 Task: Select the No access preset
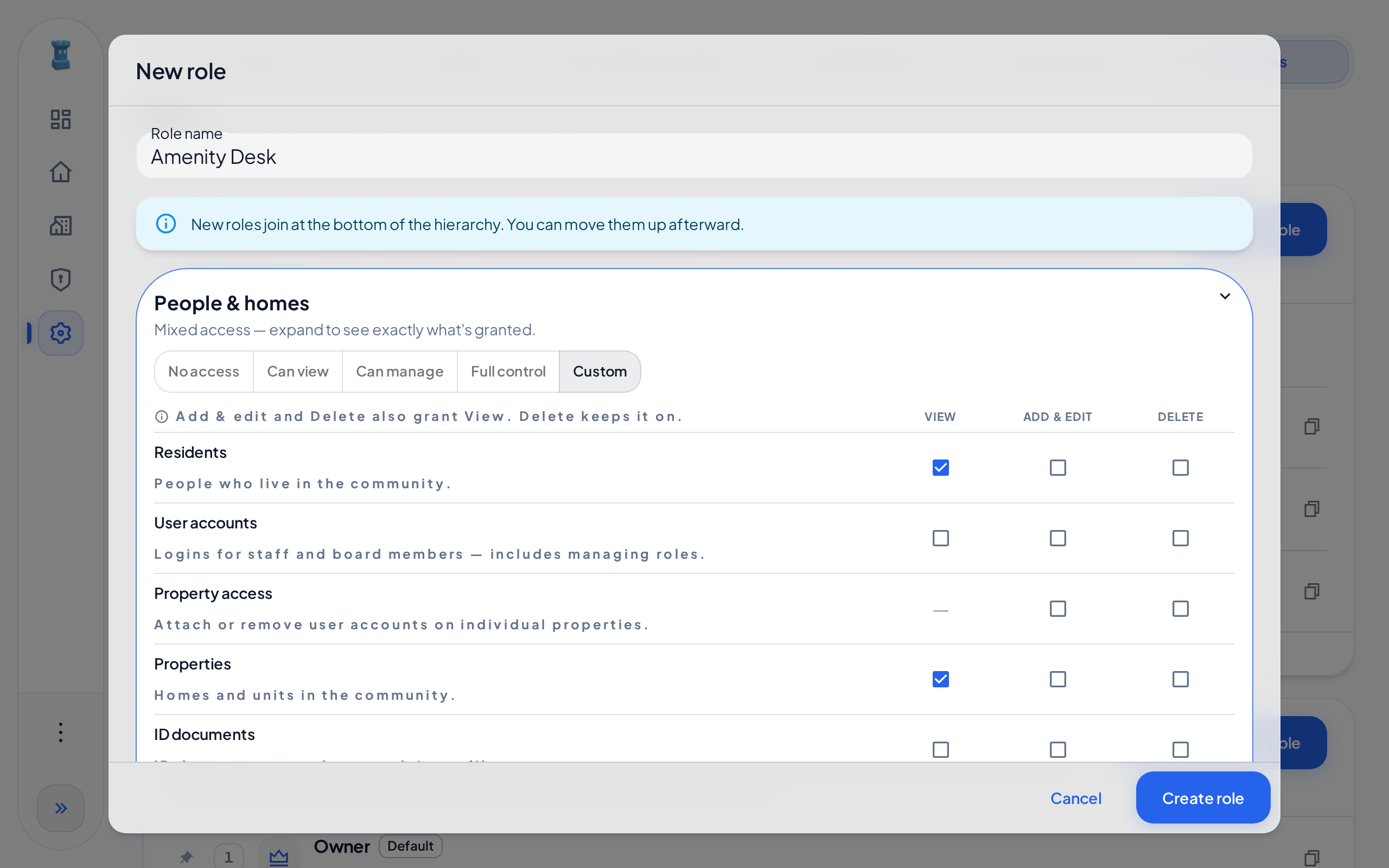[x=204, y=372]
